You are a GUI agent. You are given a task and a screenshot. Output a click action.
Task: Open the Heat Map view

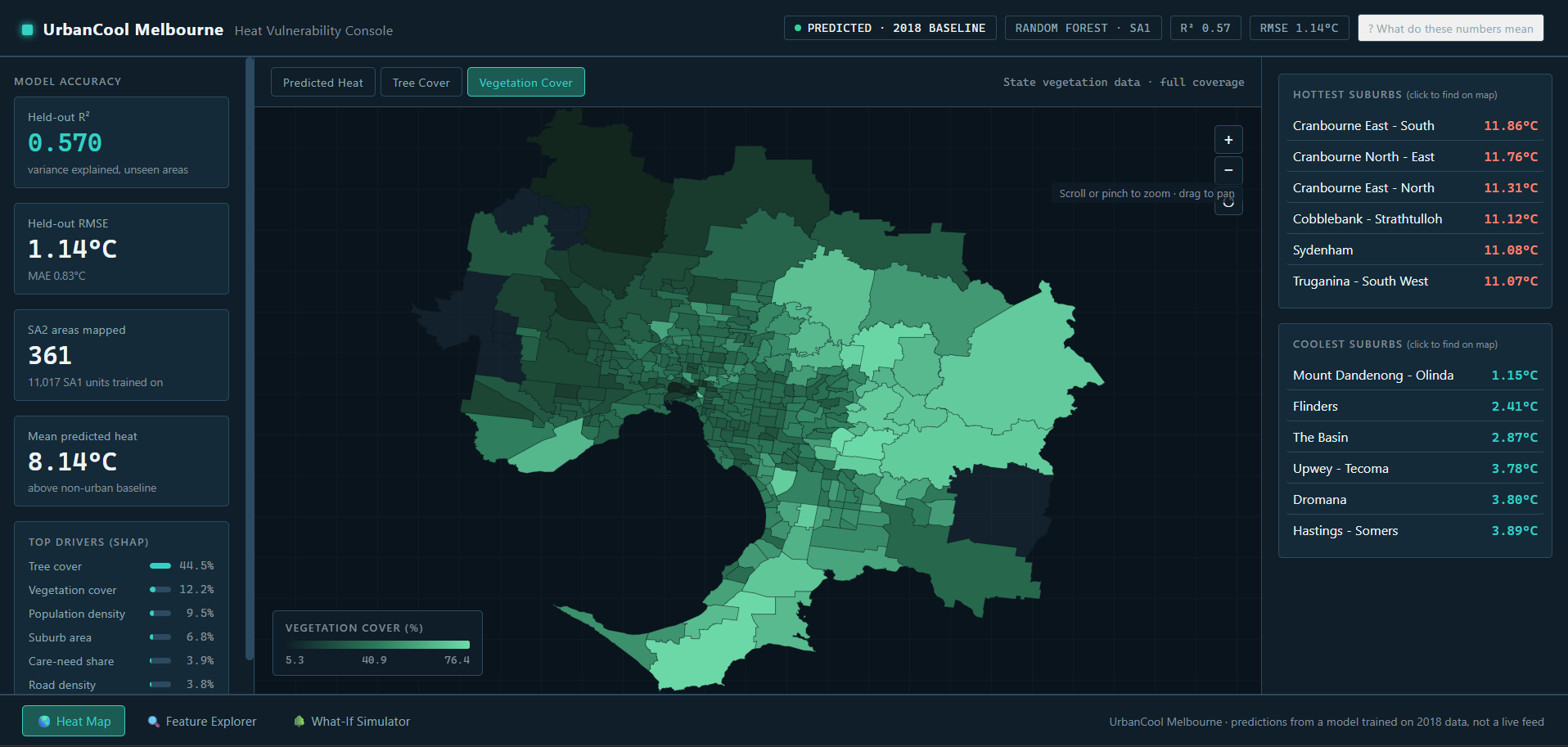tap(74, 721)
